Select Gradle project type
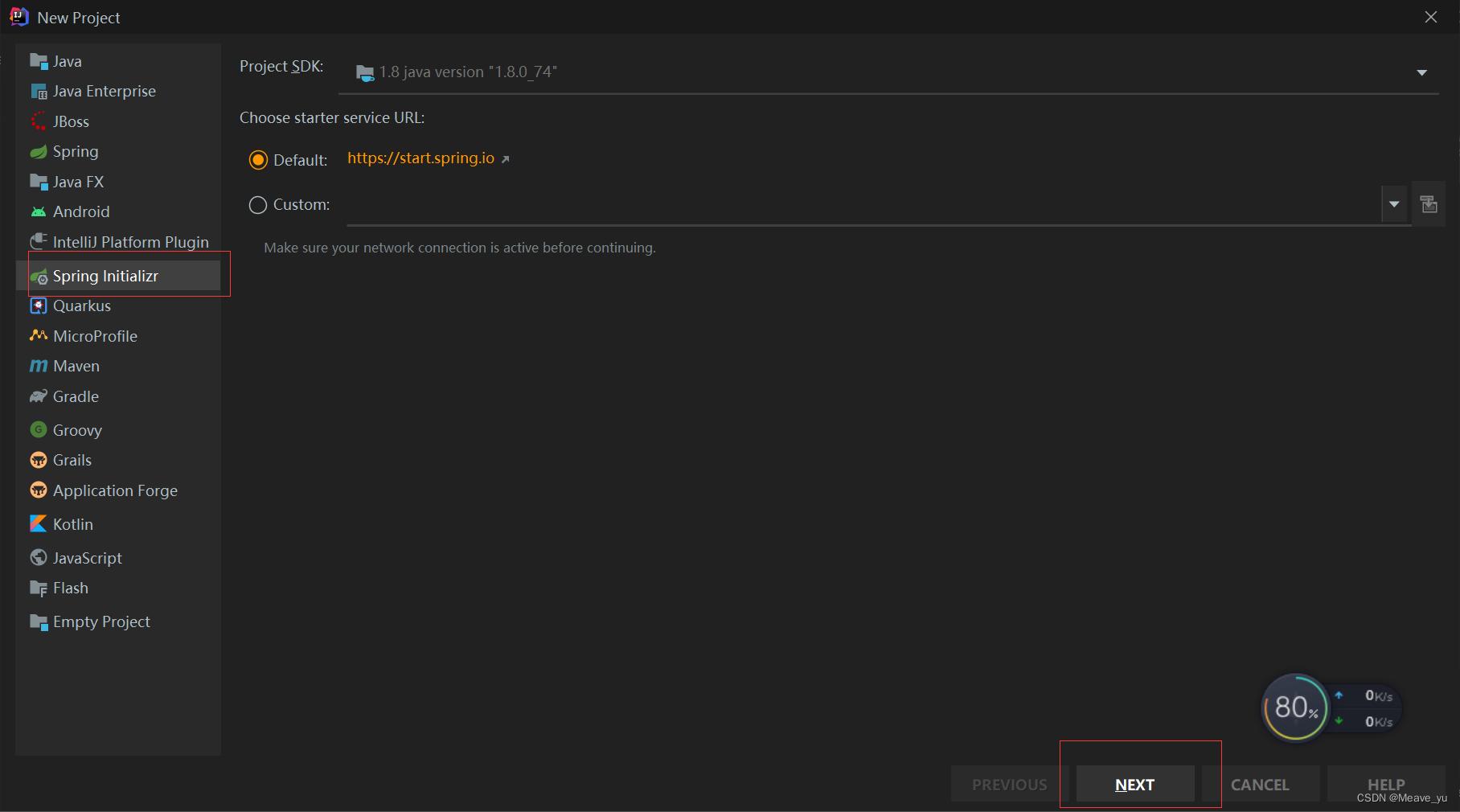Screen dimensions: 1460x812 118,396
